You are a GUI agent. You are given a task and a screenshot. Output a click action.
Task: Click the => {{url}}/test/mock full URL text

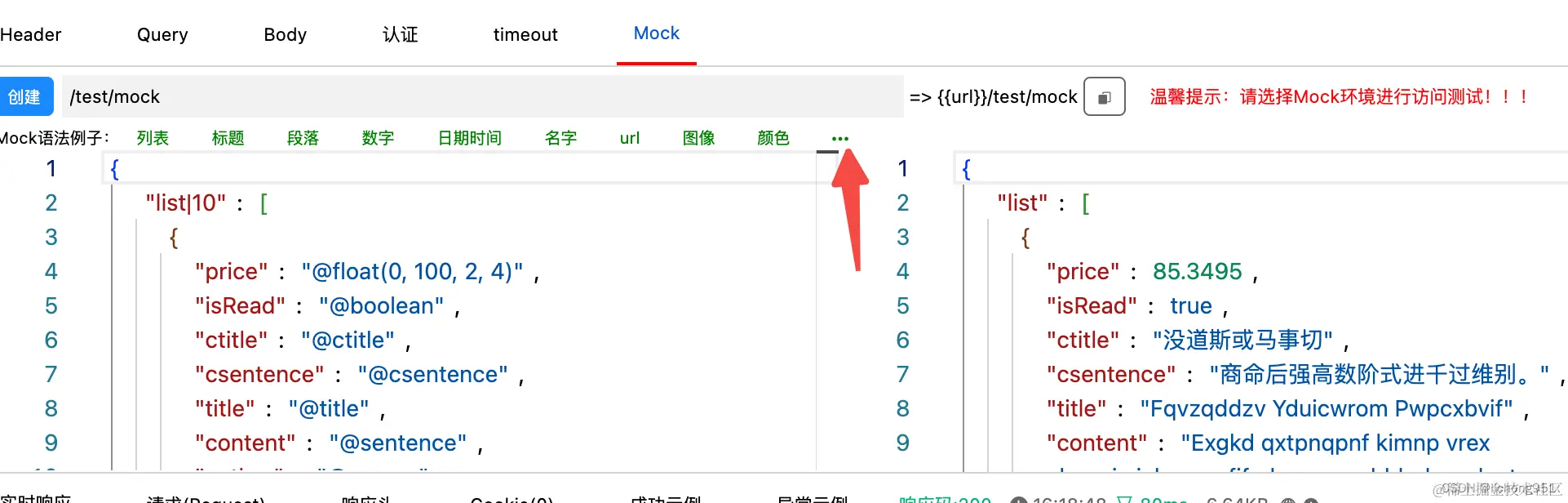tap(994, 97)
